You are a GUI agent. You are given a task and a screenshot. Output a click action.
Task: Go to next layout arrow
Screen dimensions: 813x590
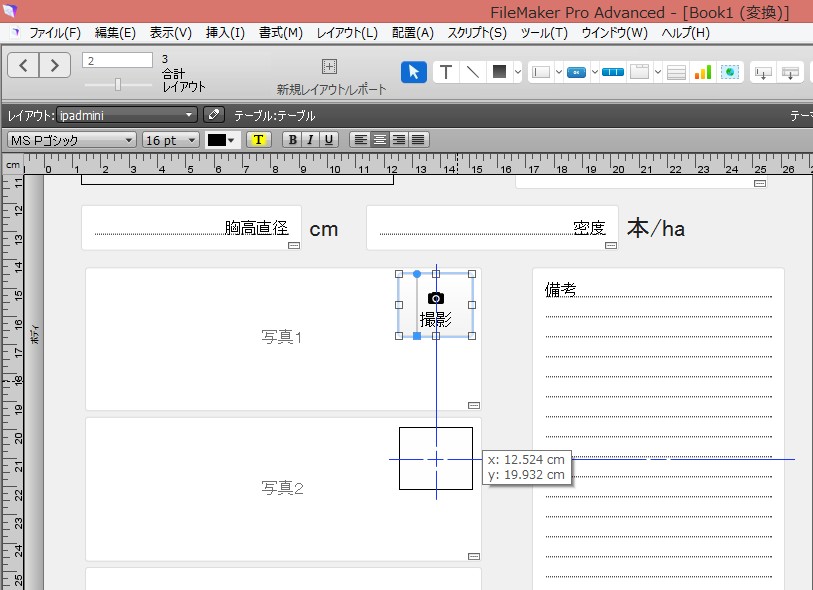tap(55, 66)
